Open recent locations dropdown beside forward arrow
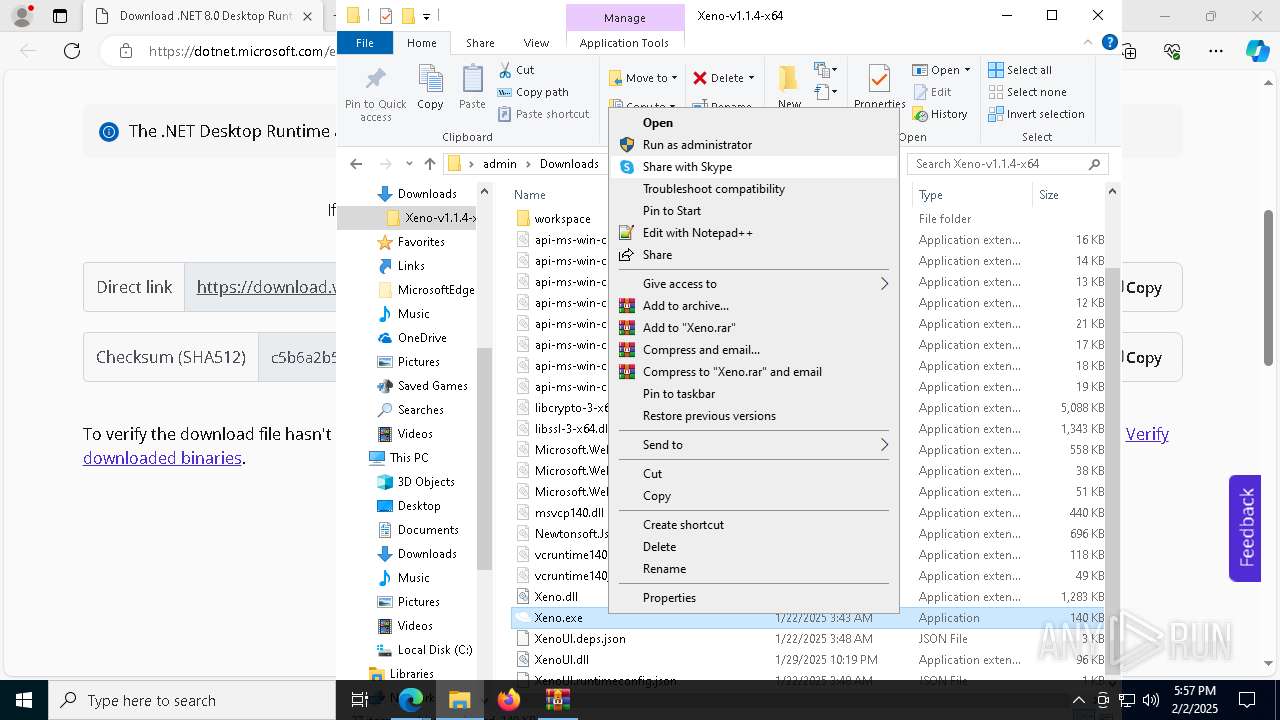The height and width of the screenshot is (720, 1280). (x=409, y=164)
